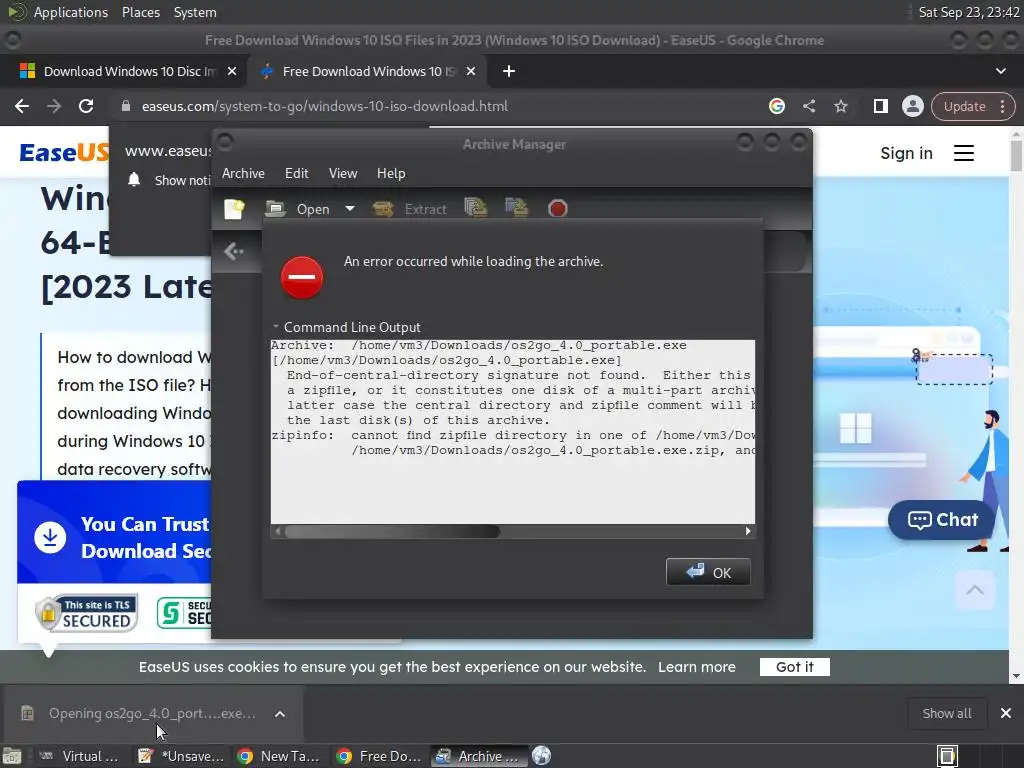Open the EaseUS hamburger menu

[964, 153]
